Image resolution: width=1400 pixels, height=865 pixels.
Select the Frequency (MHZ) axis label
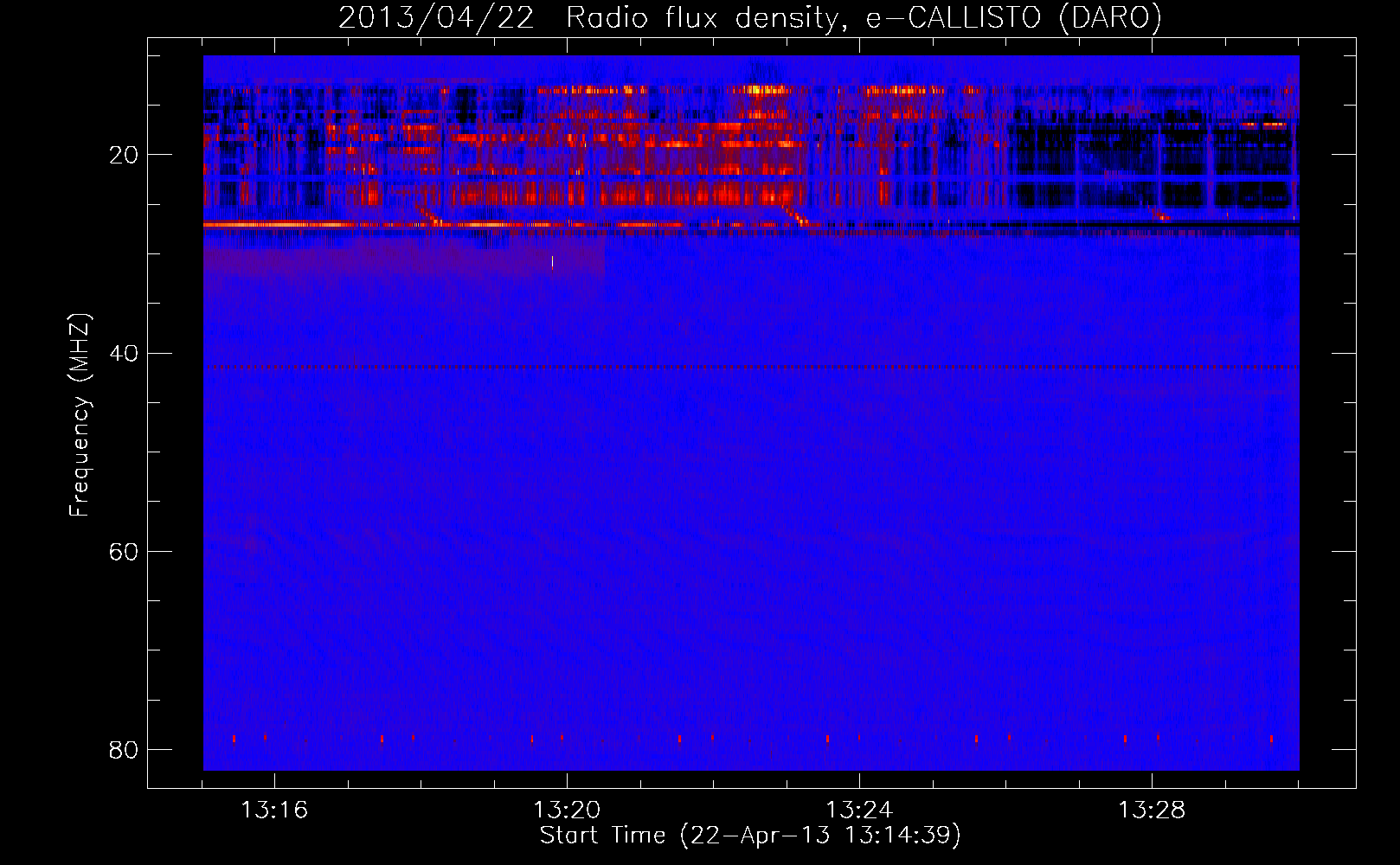tap(80, 415)
